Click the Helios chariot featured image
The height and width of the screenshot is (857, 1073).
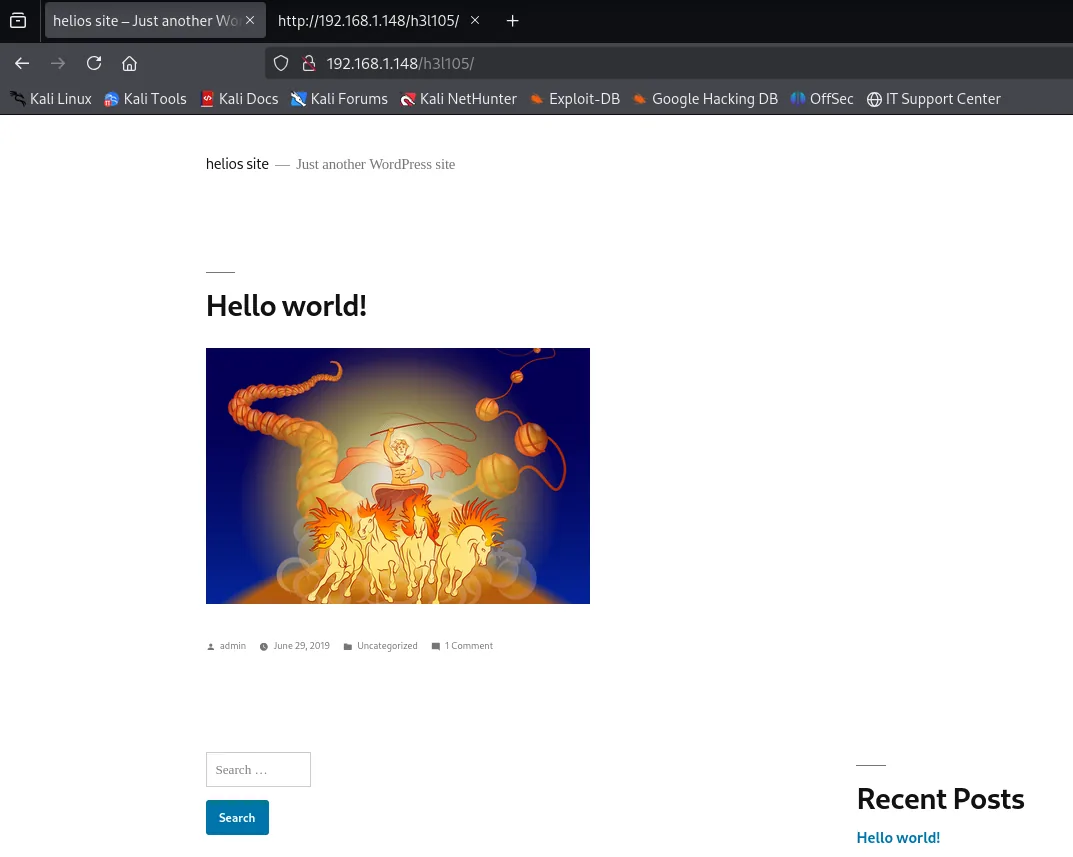[x=398, y=476]
